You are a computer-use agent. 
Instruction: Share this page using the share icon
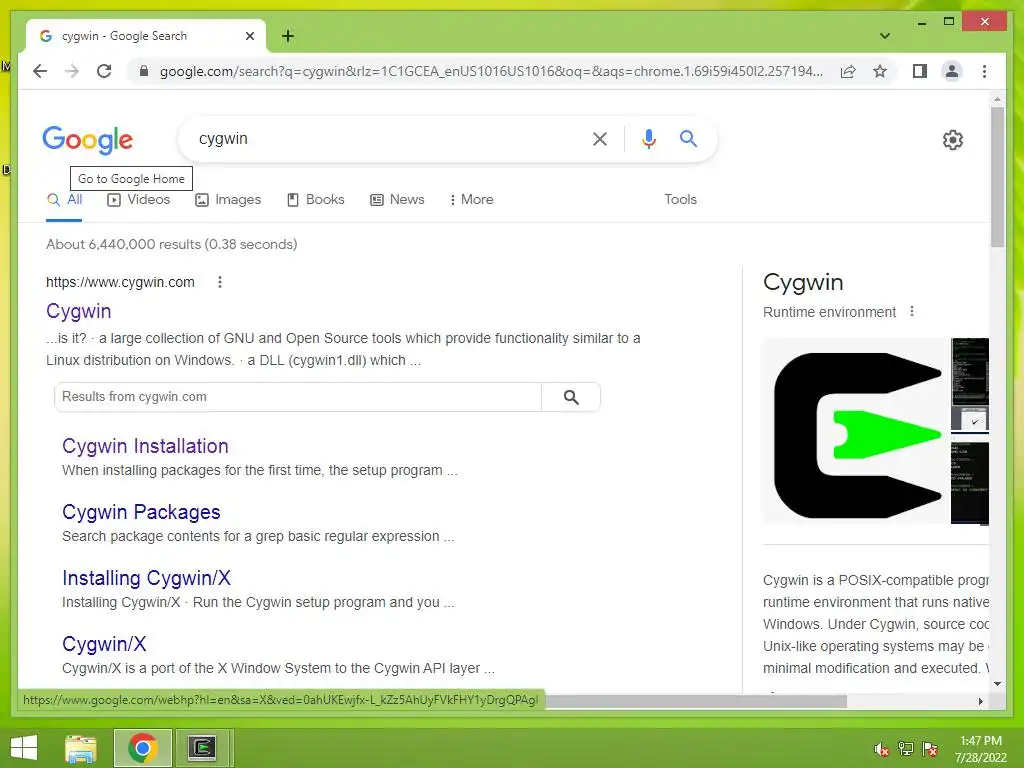pyautogui.click(x=848, y=71)
